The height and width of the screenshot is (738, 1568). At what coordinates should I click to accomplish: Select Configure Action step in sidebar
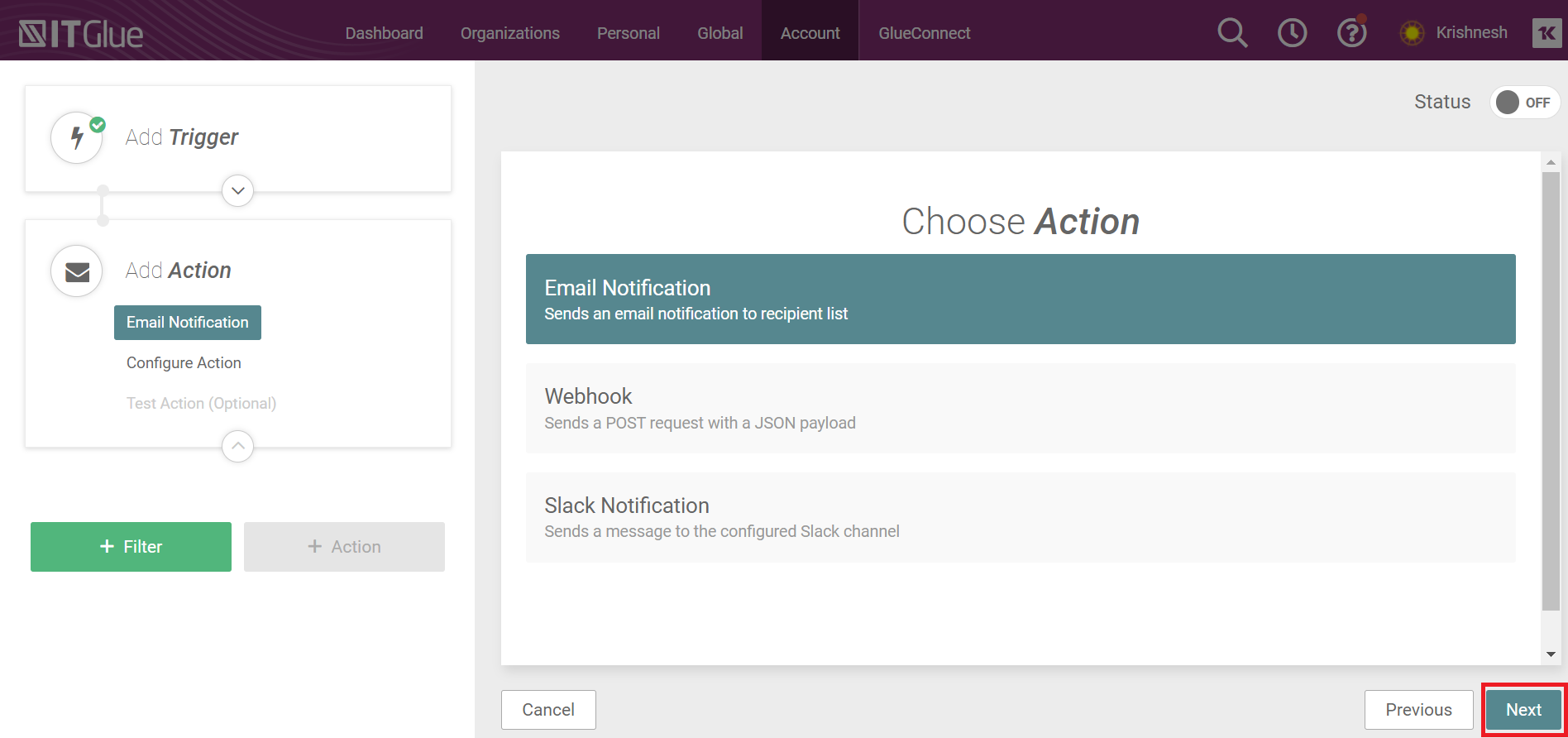coord(184,363)
